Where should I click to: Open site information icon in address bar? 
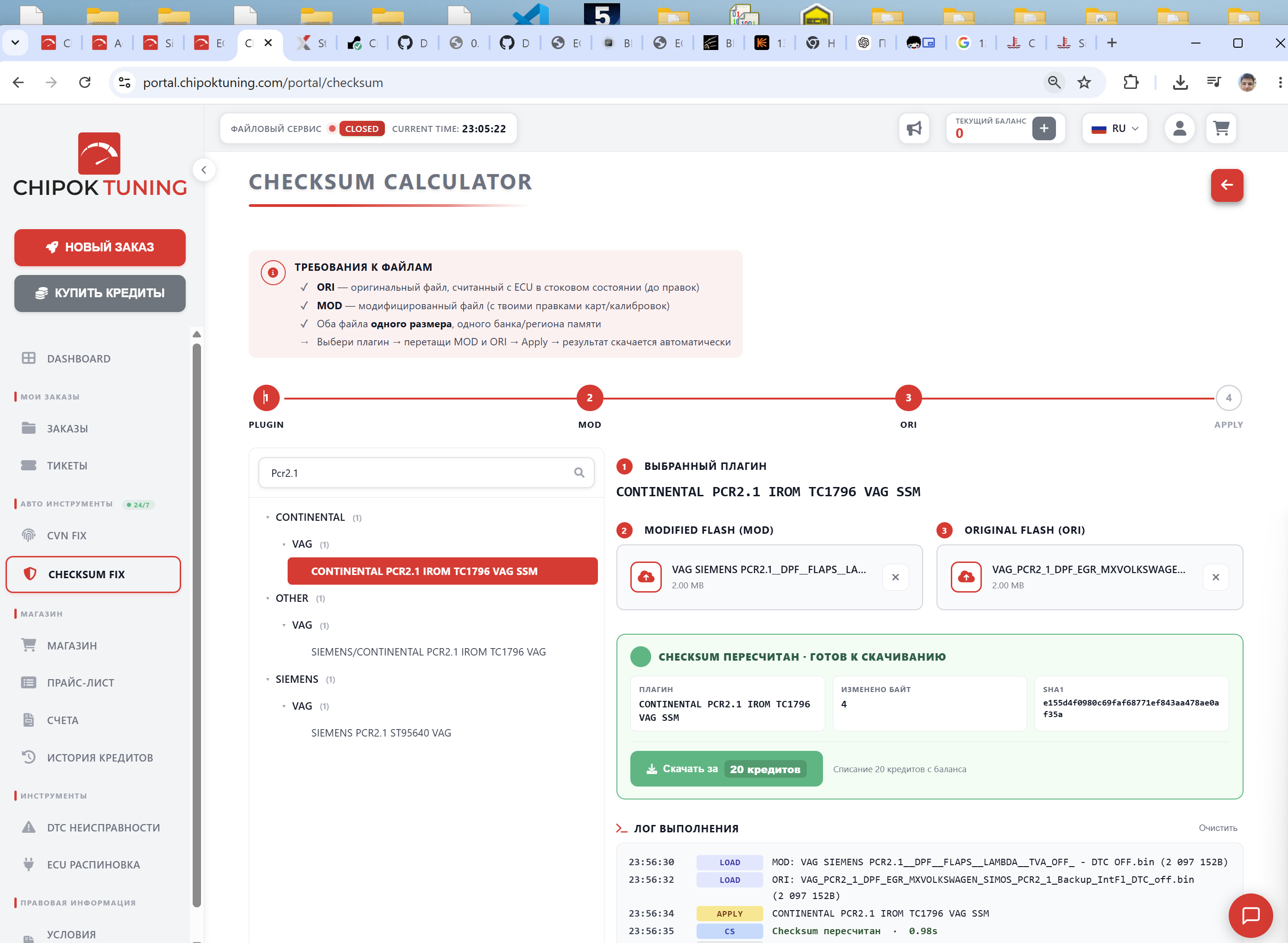tap(125, 82)
